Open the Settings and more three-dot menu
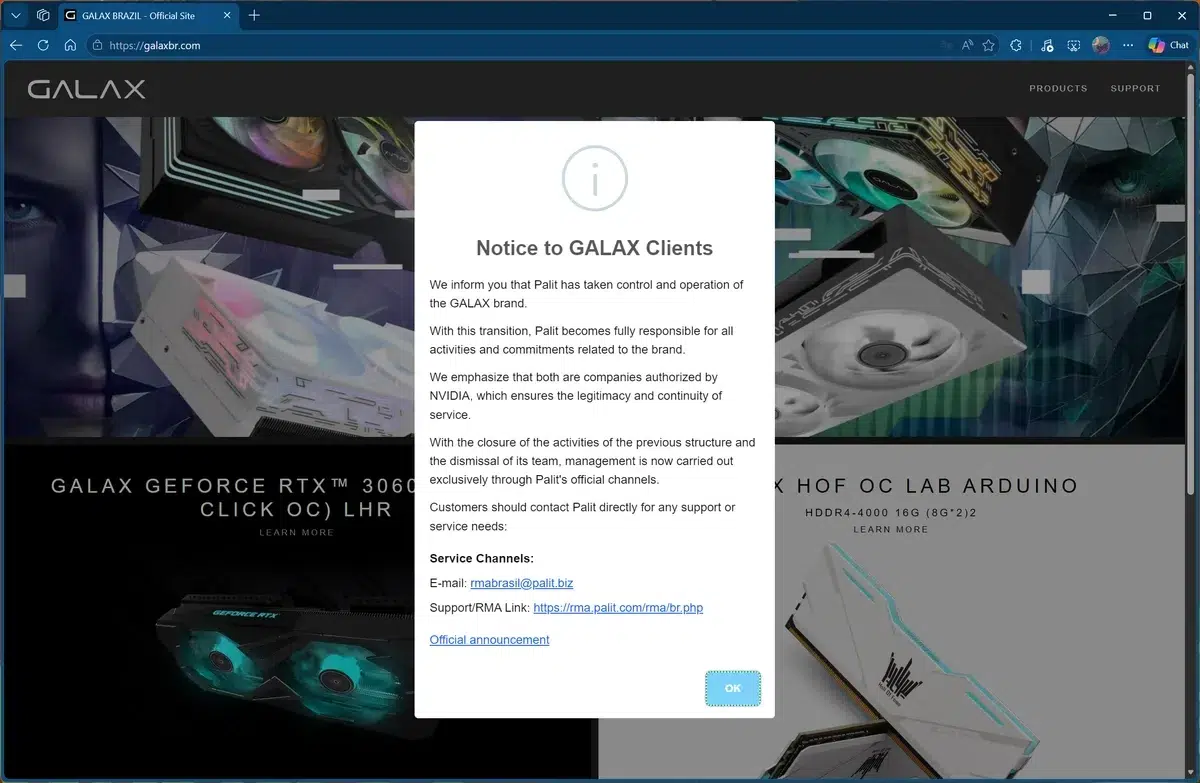Image resolution: width=1200 pixels, height=783 pixels. pos(1128,45)
